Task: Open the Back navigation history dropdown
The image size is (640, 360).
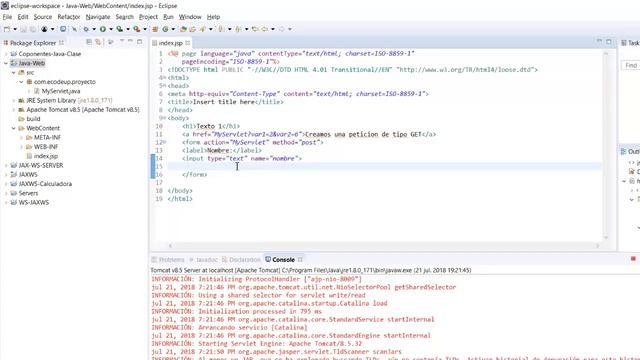Action: (x=273, y=29)
